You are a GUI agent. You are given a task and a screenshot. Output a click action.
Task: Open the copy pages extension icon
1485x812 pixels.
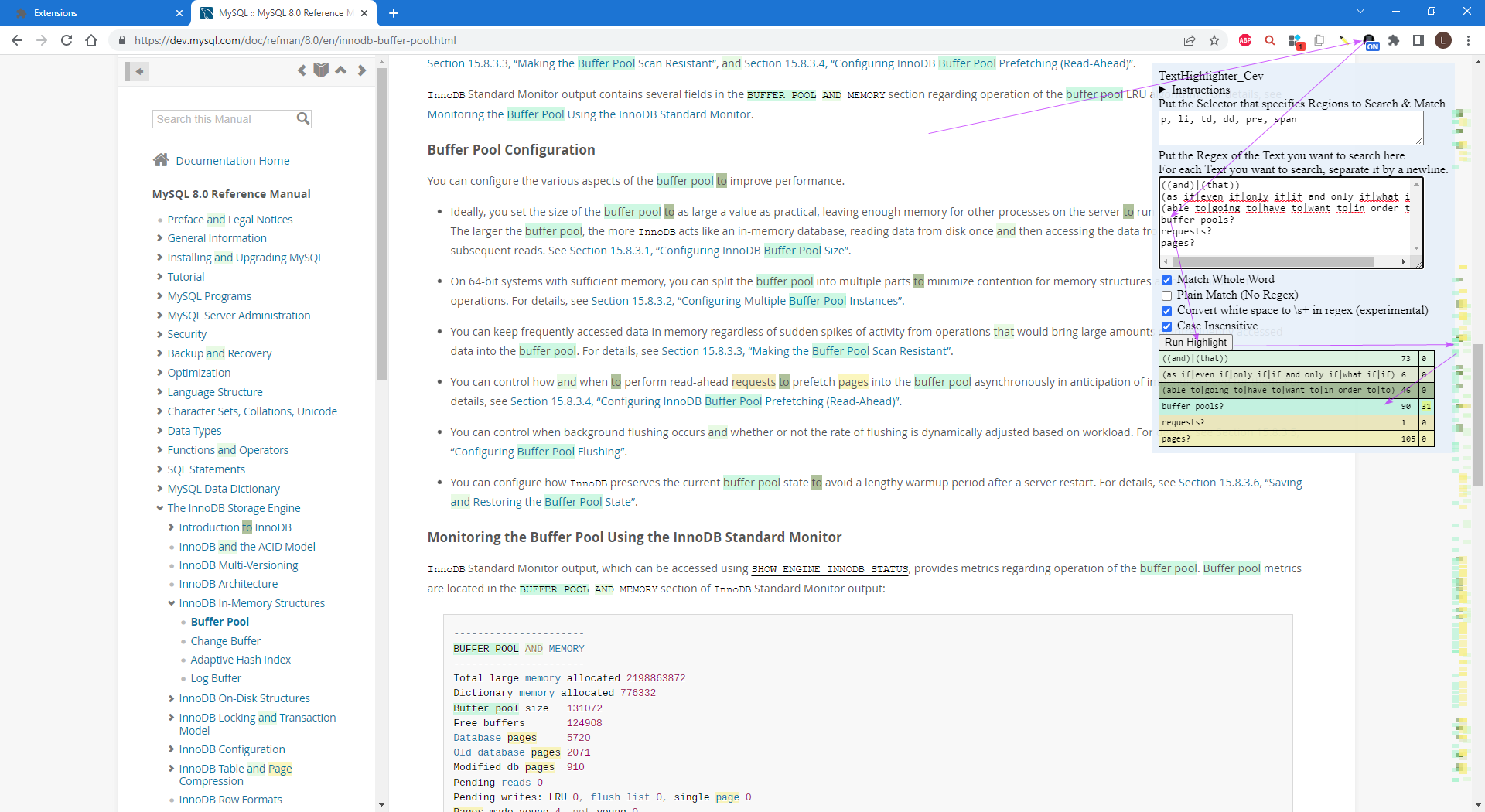(1319, 40)
